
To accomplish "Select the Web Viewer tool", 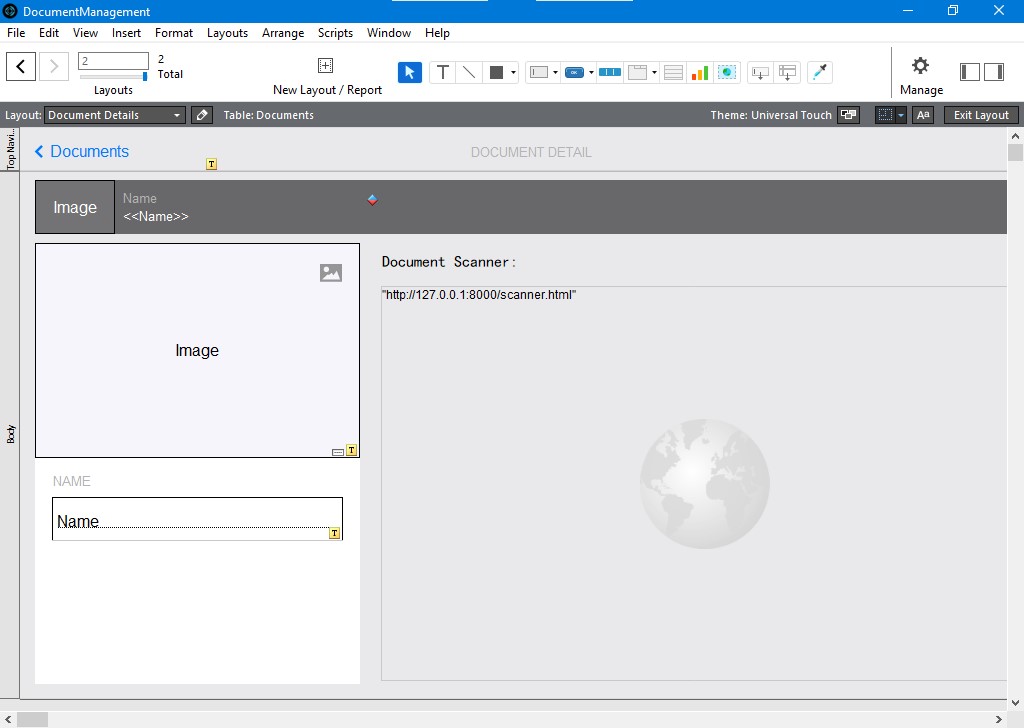I will pyautogui.click(x=727, y=72).
